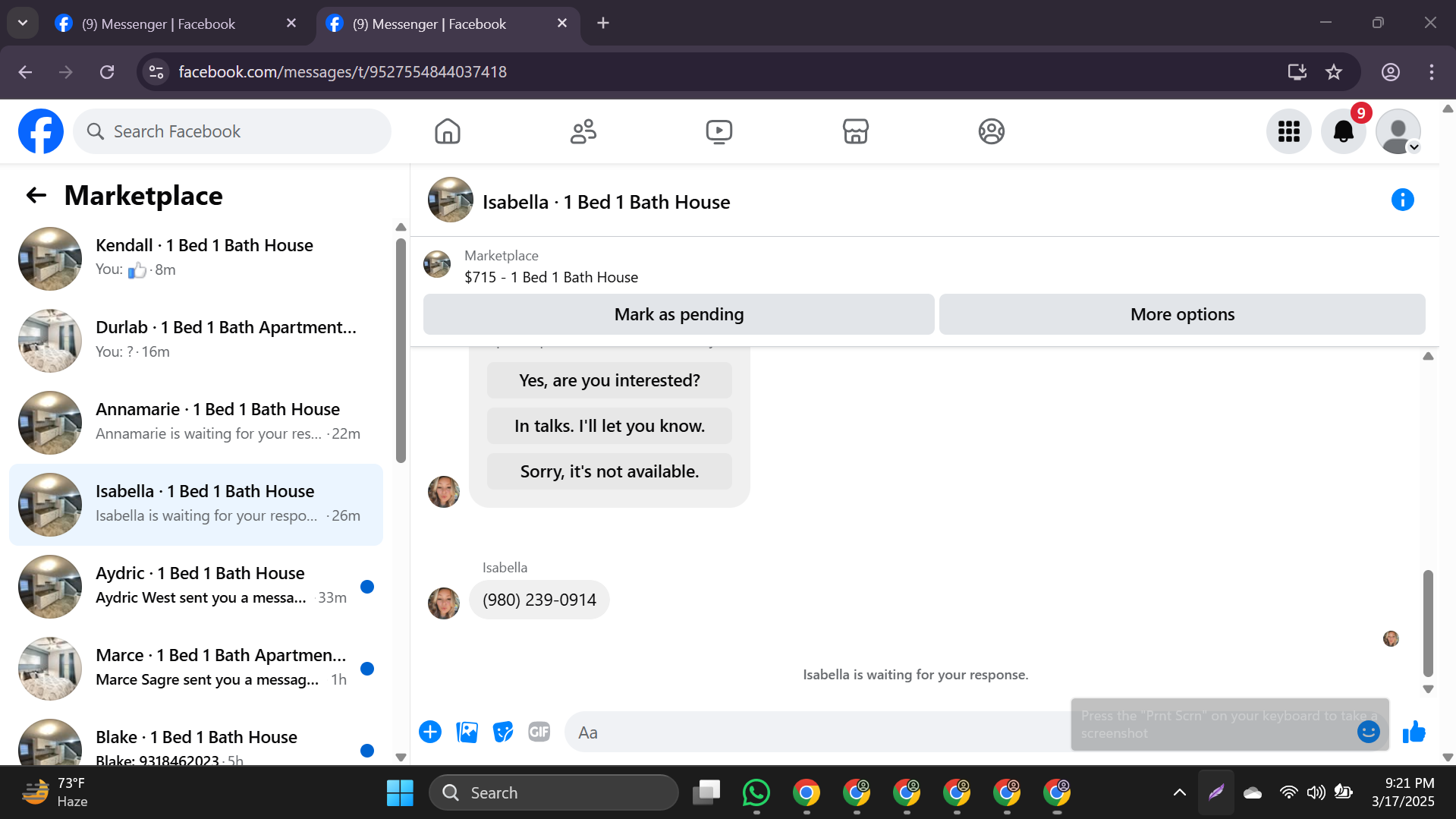This screenshot has width=1456, height=819.
Task: Open Task View on the taskbar
Action: [706, 792]
